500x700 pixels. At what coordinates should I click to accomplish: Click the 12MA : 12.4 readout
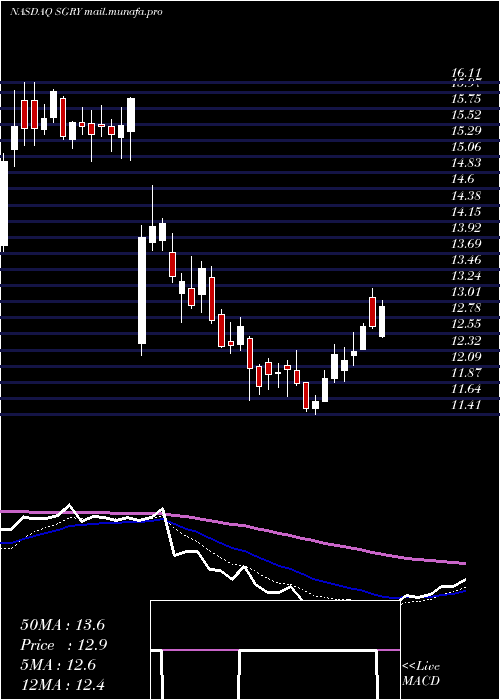click(x=62, y=684)
